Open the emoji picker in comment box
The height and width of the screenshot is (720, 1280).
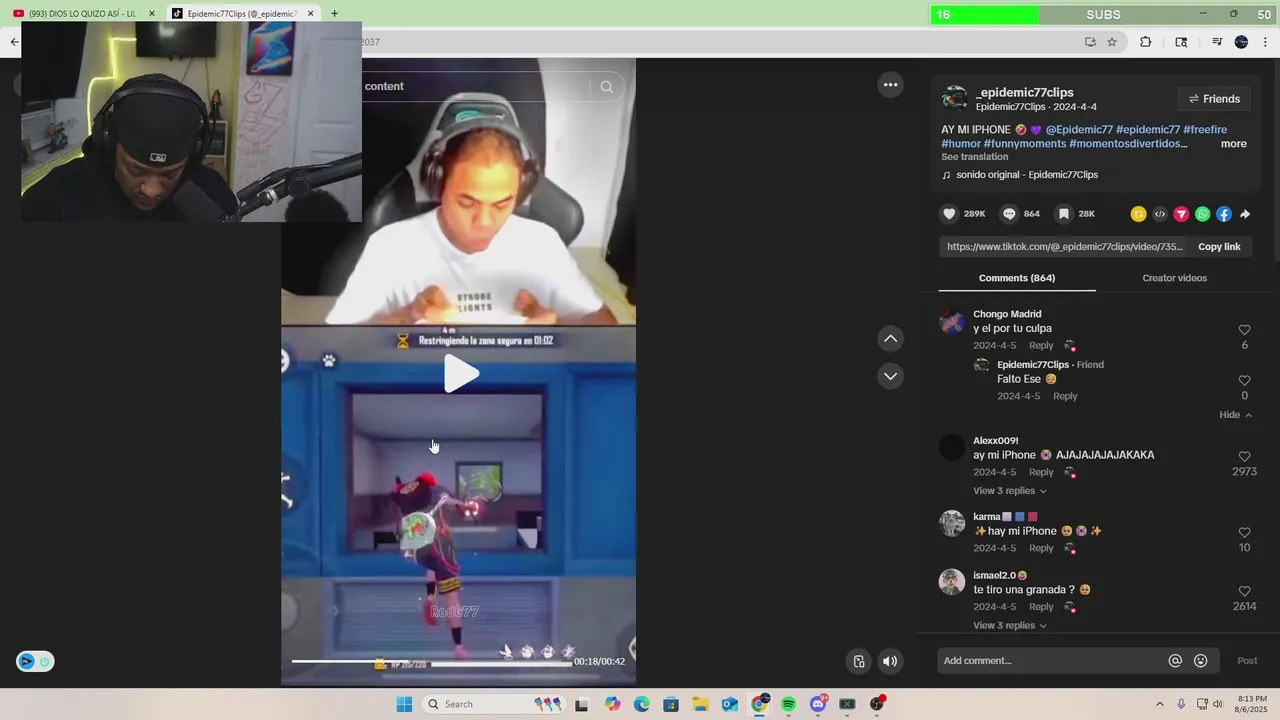pos(1201,661)
